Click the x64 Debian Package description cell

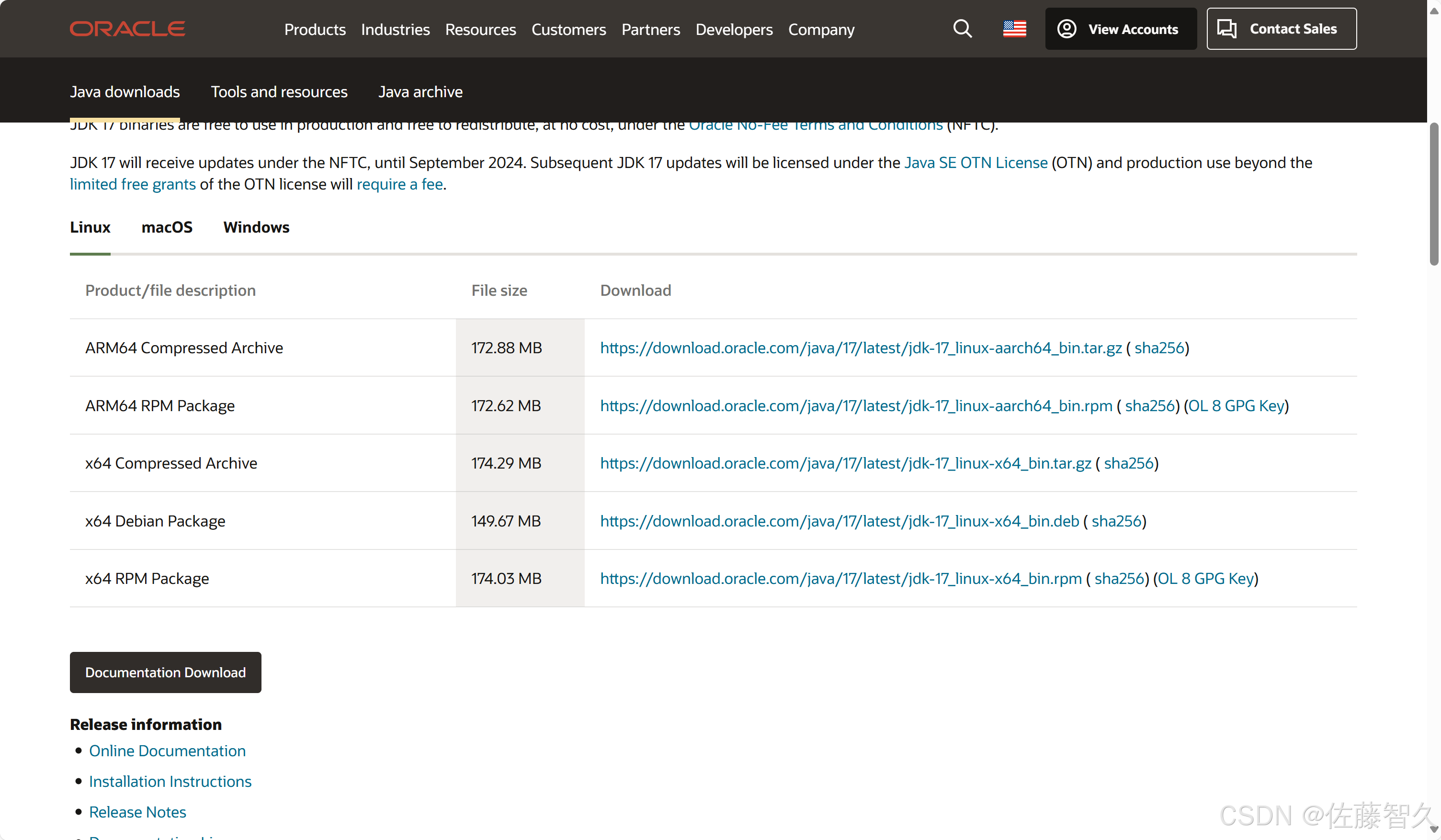click(262, 521)
